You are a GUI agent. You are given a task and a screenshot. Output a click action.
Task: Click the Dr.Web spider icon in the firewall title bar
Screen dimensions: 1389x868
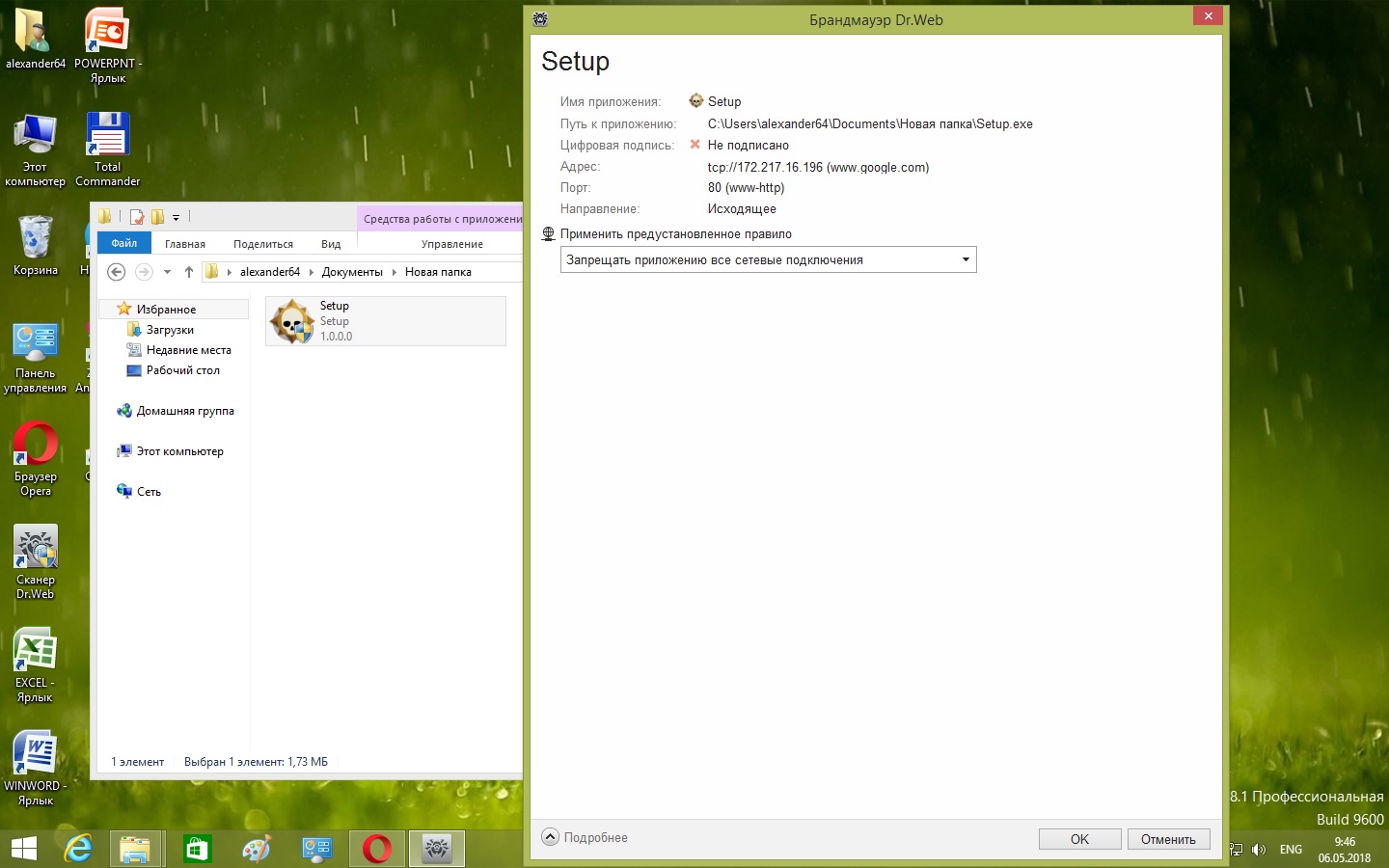point(540,19)
